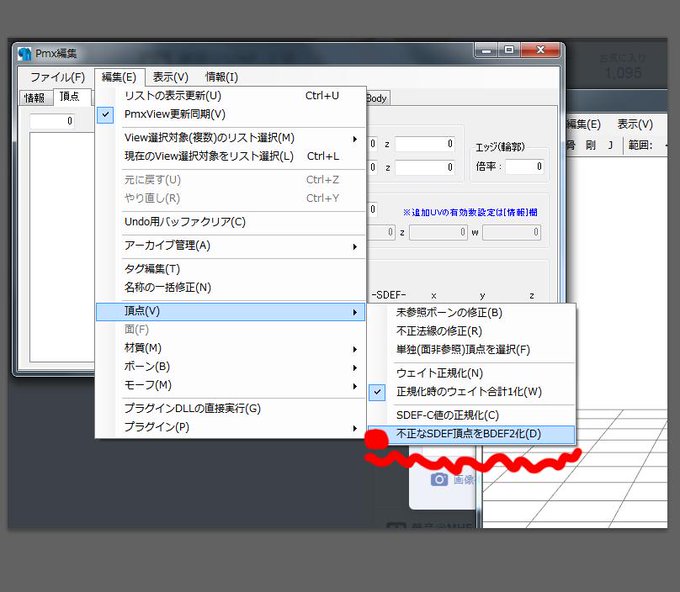Minimize the Pmx編集 window
The width and height of the screenshot is (680, 592).
tap(487, 50)
